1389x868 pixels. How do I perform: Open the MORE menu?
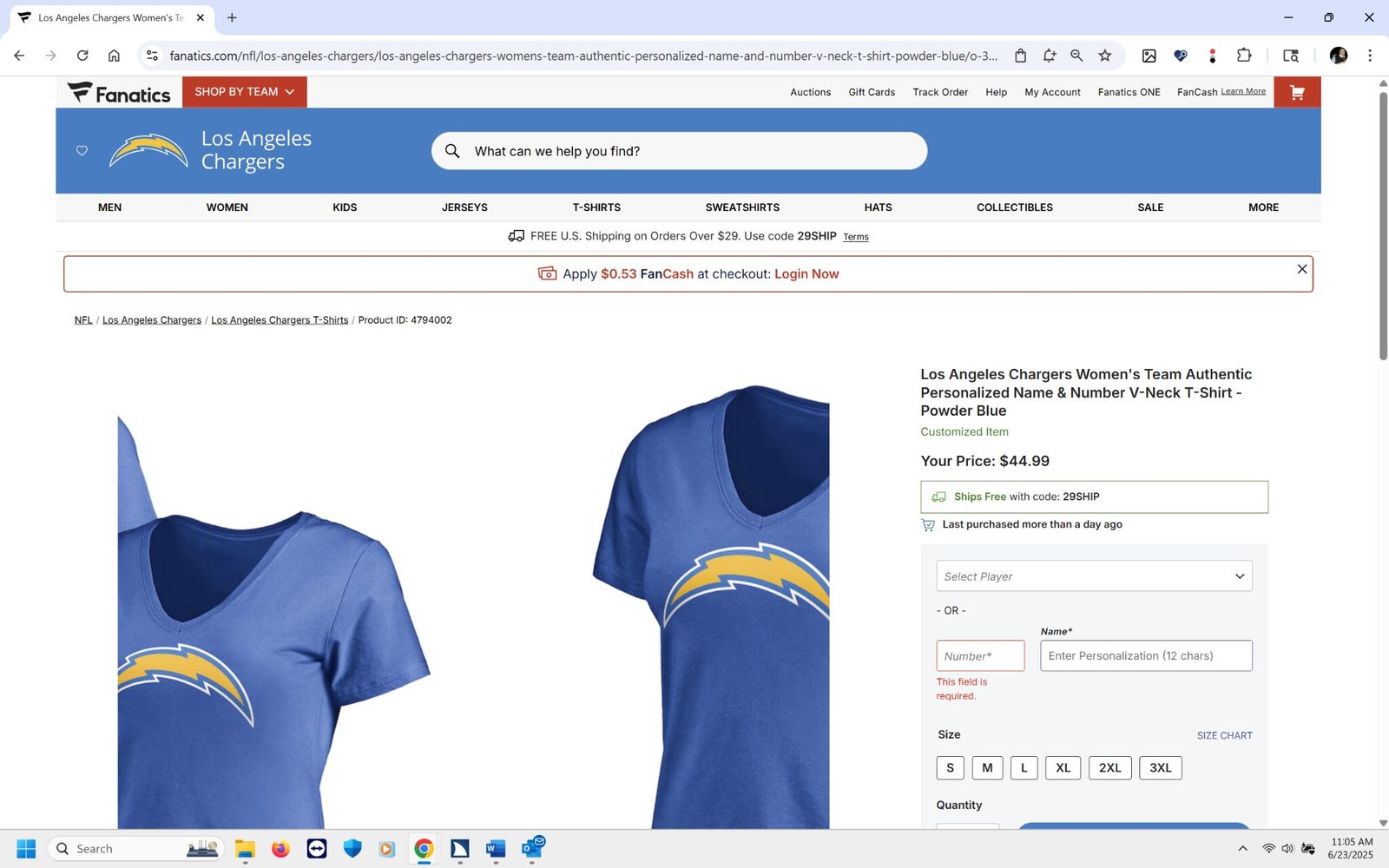click(x=1263, y=207)
